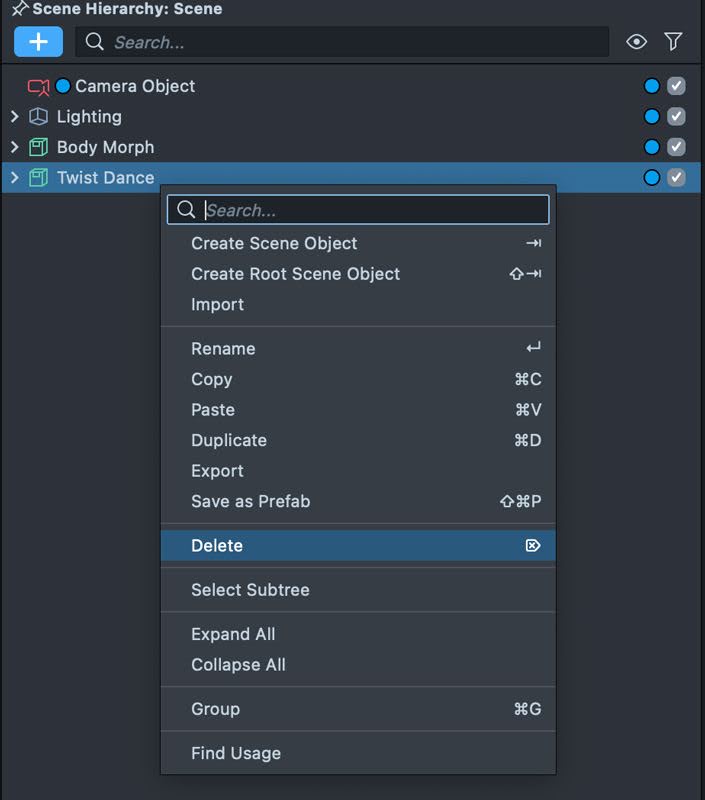This screenshot has height=800, width=705.
Task: Click the red camera icon of Camera Object
Action: [x=38, y=87]
